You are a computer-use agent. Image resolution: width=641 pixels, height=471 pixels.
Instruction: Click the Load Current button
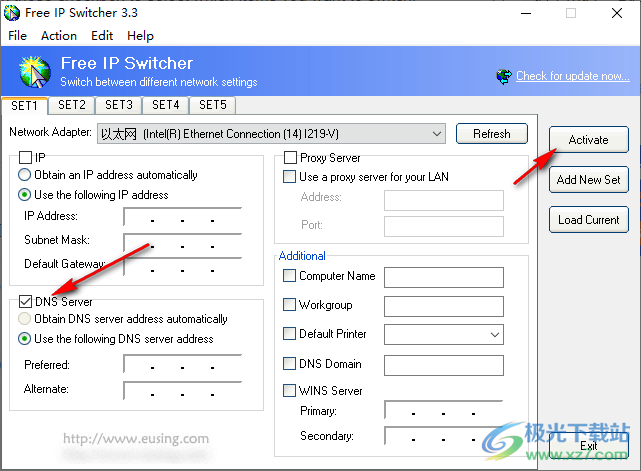pyautogui.click(x=589, y=220)
